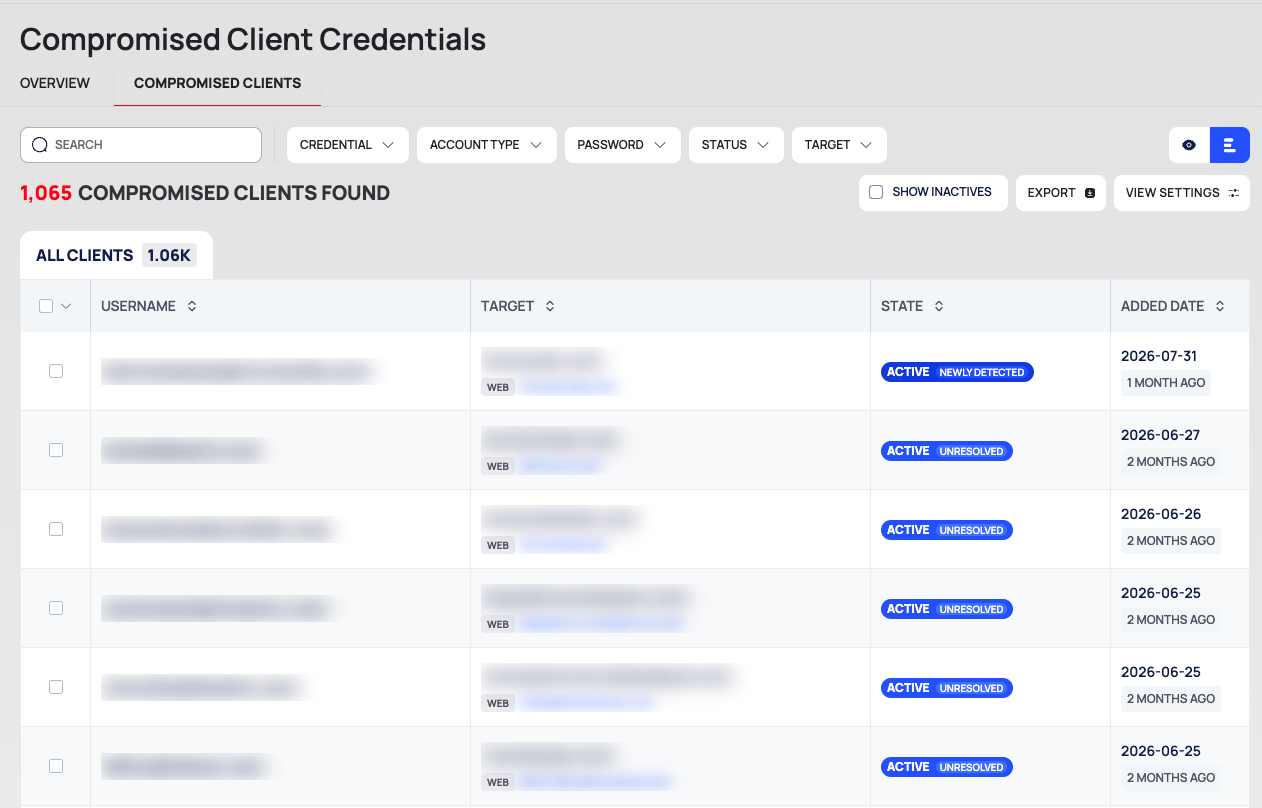Sort by State column arrows
This screenshot has height=808, width=1262.
(x=939, y=306)
